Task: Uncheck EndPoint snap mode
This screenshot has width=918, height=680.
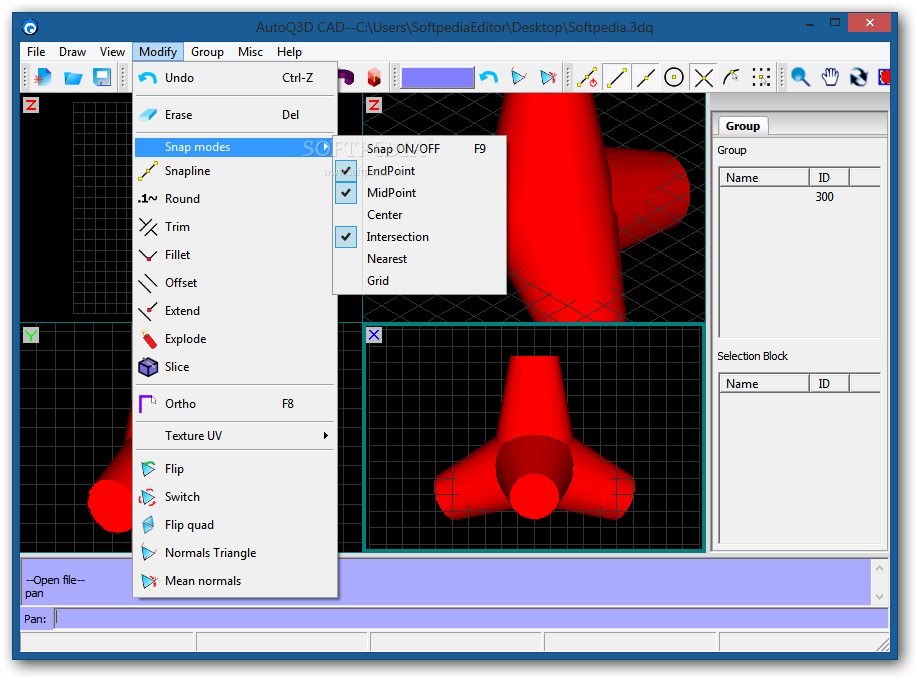Action: click(419, 171)
